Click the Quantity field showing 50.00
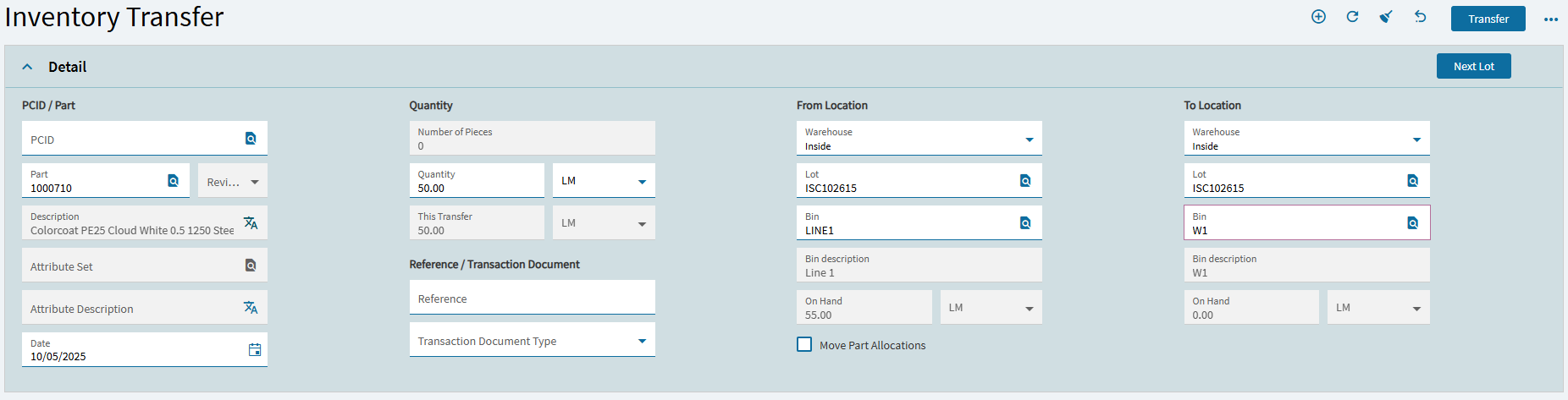Image resolution: width=1568 pixels, height=400 pixels. click(x=477, y=181)
